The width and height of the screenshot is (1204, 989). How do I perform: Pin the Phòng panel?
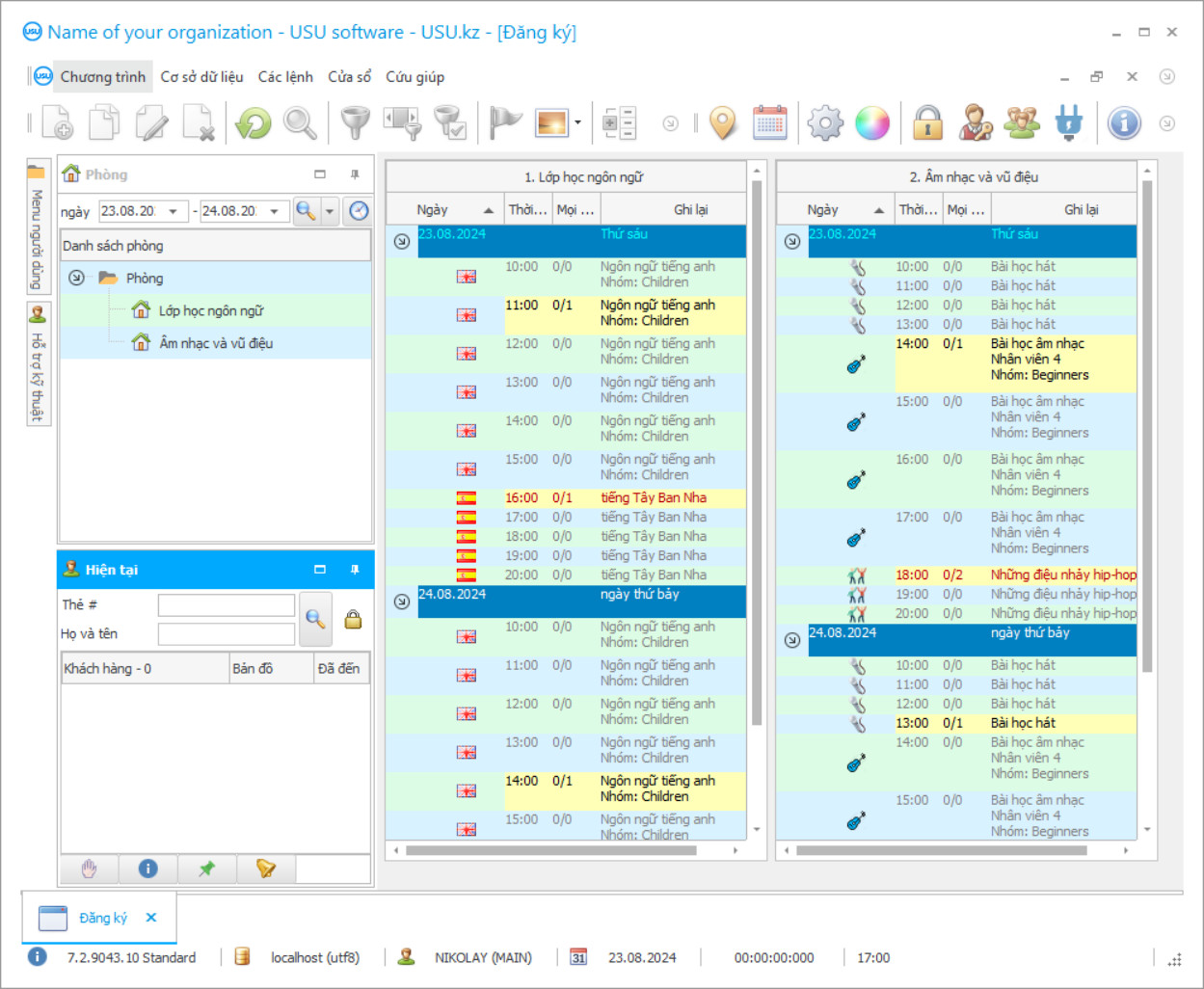355,174
